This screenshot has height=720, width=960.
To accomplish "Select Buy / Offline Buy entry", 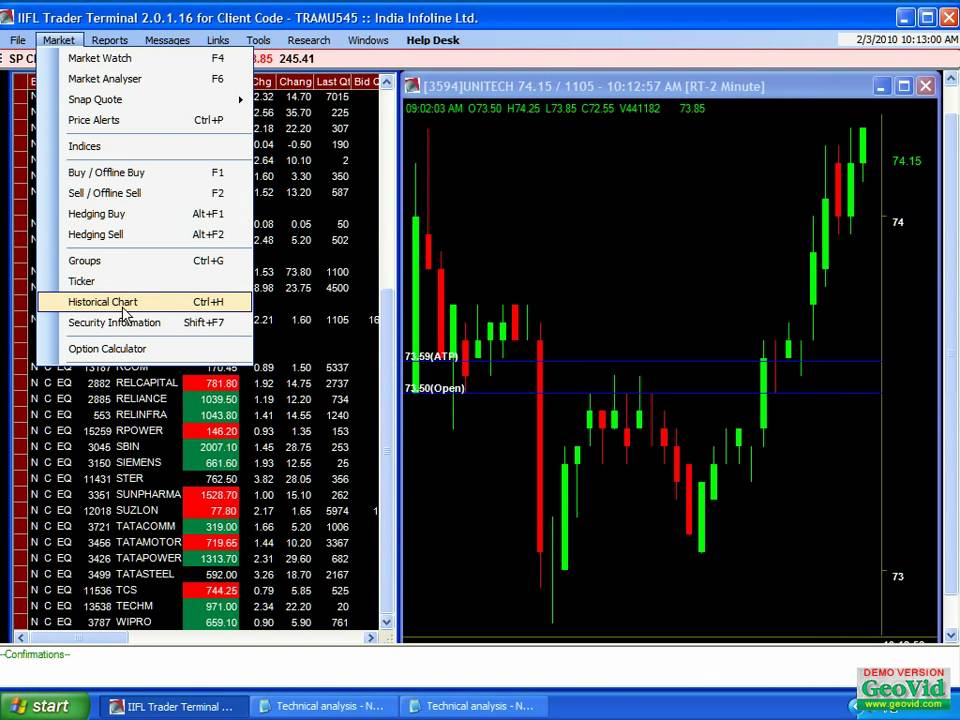I will pos(145,173).
